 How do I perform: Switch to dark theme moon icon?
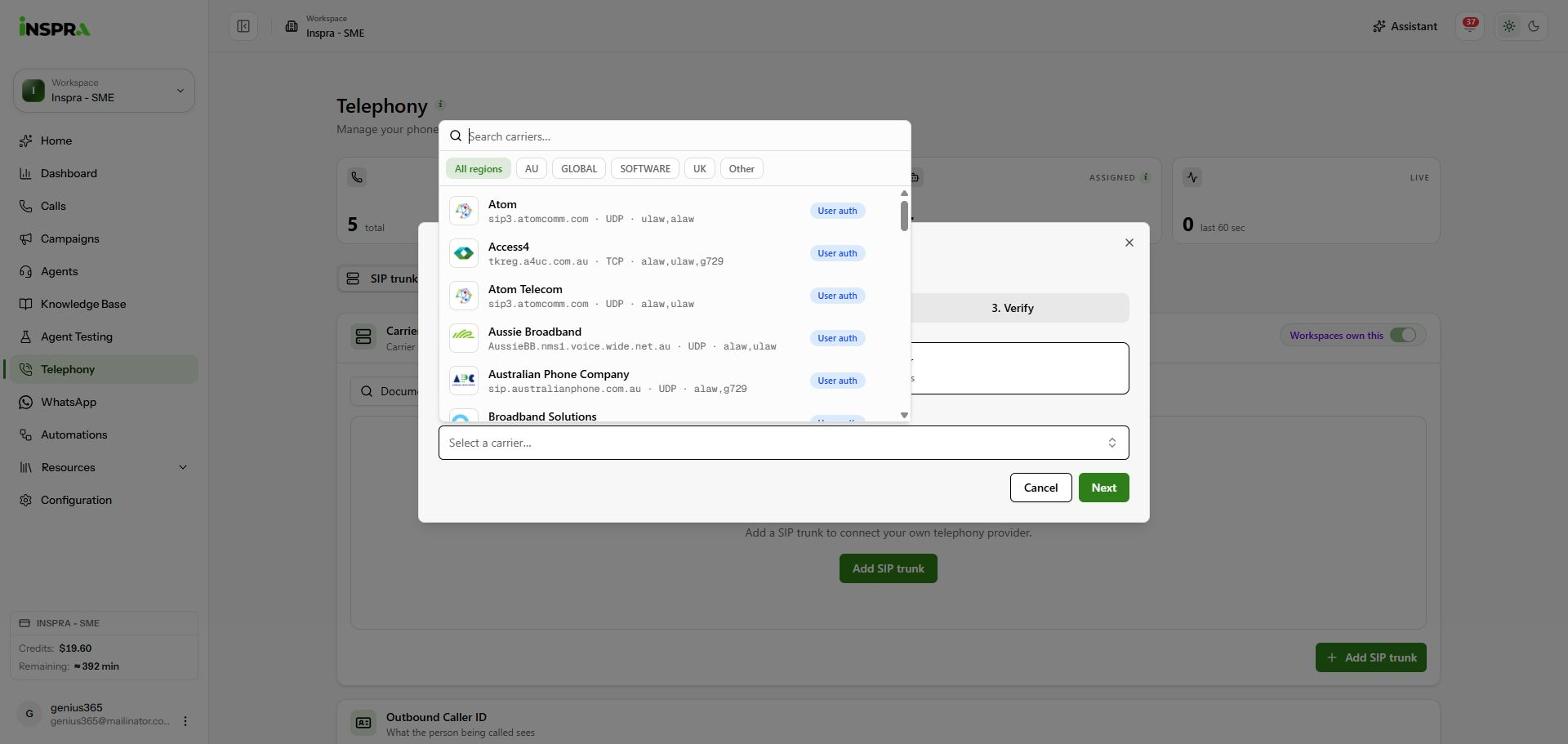coord(1534,26)
